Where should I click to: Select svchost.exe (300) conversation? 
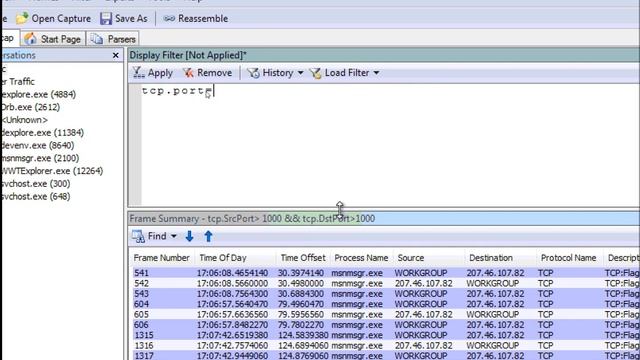click(x=36, y=184)
